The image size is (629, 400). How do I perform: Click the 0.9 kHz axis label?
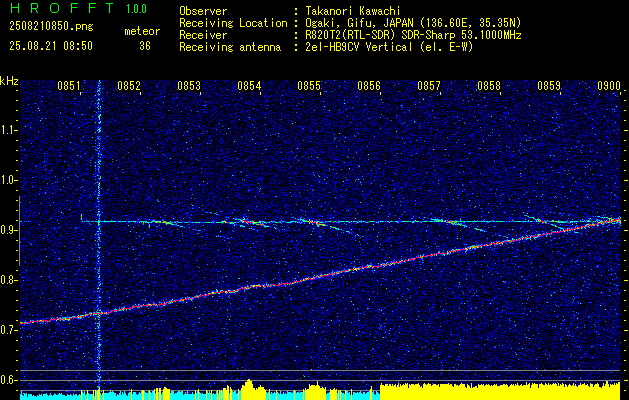coord(9,230)
